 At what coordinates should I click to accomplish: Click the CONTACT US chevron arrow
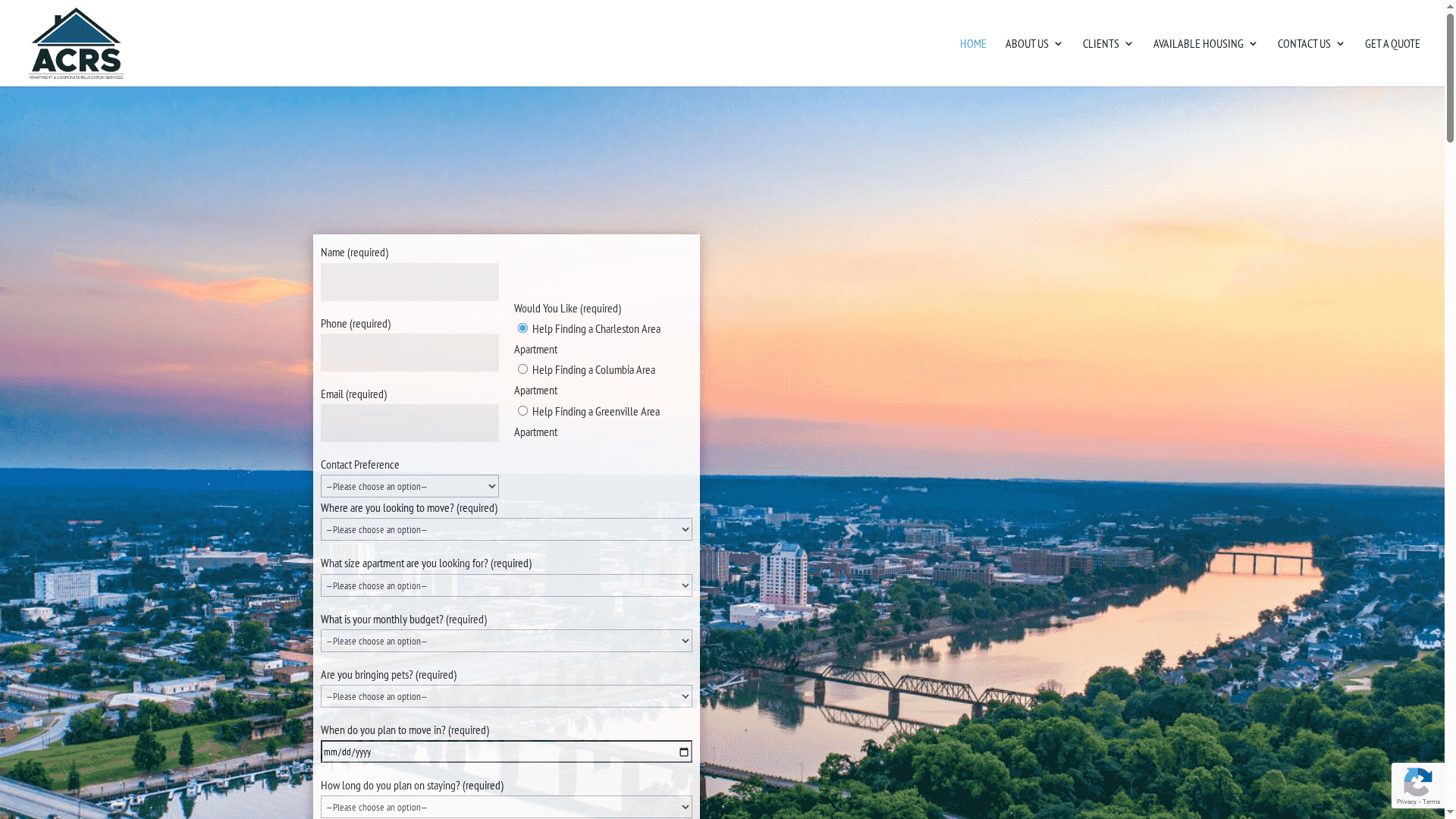1340,44
